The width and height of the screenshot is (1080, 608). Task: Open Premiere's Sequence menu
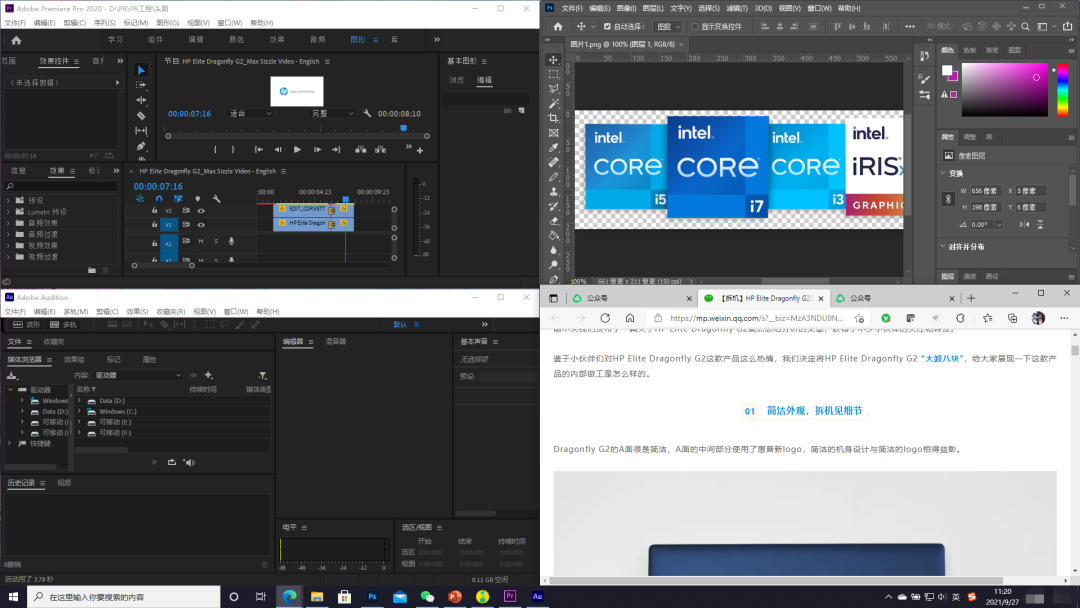[x=104, y=23]
